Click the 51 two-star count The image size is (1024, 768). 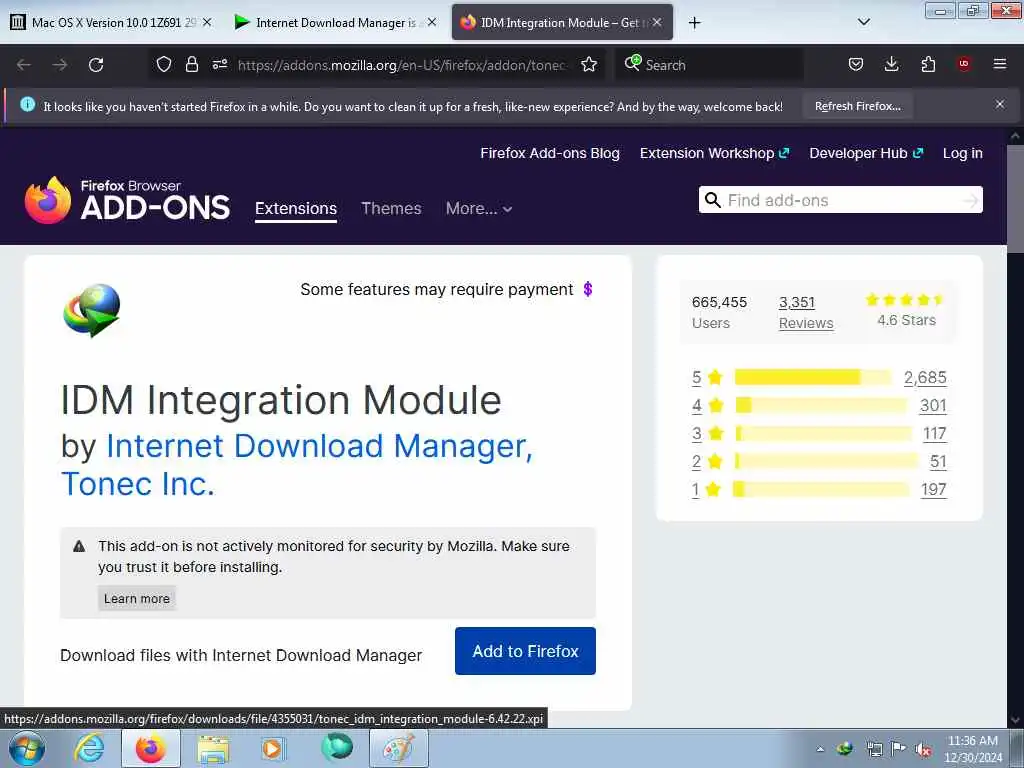click(x=938, y=462)
